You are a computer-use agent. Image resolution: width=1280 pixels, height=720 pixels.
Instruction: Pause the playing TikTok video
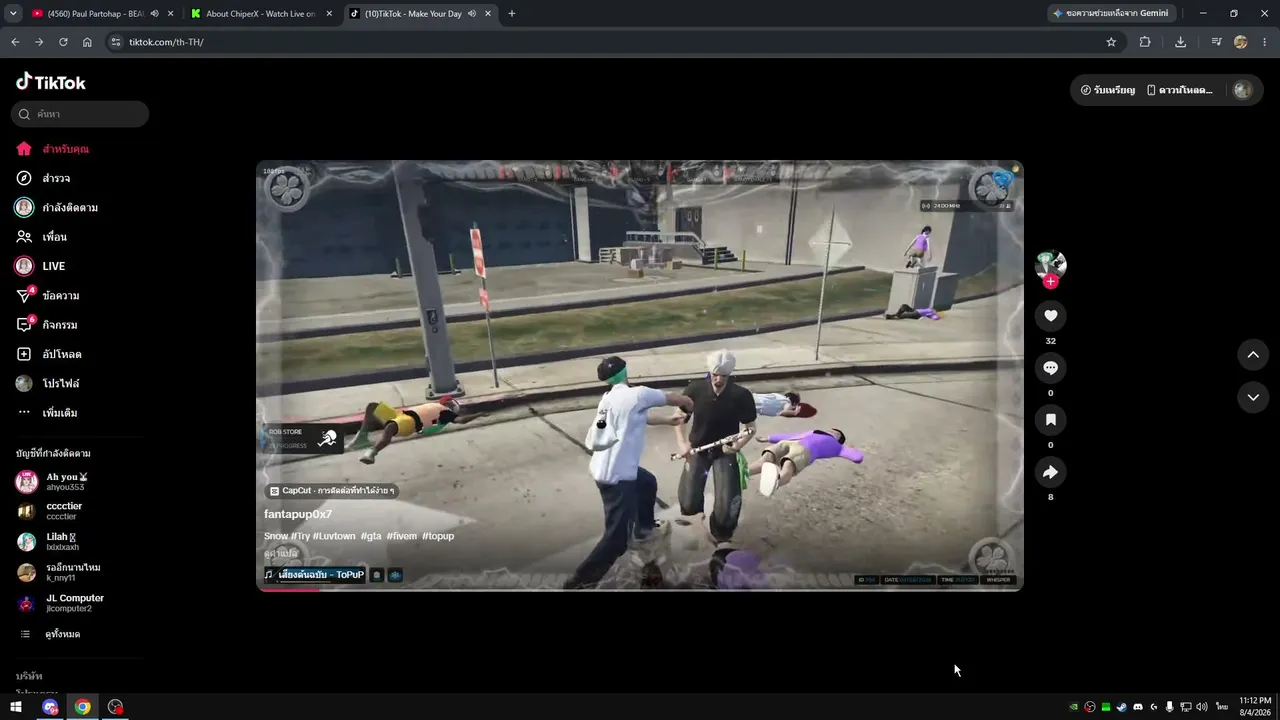[x=640, y=376]
